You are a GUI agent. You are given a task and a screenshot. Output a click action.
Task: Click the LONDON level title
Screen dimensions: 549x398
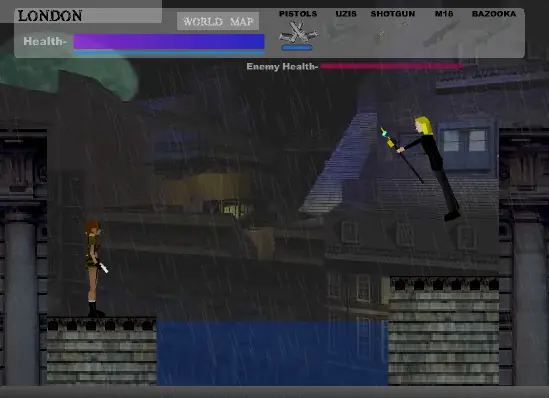tap(50, 16)
